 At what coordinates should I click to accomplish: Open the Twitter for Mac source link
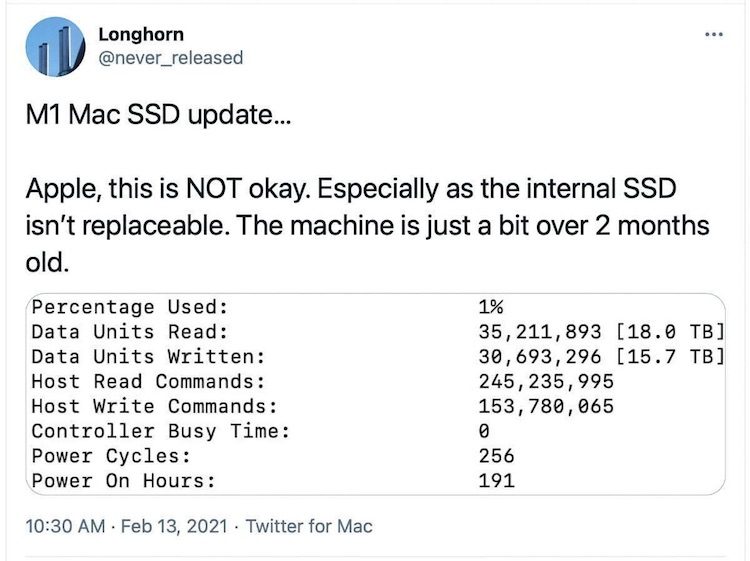(309, 524)
